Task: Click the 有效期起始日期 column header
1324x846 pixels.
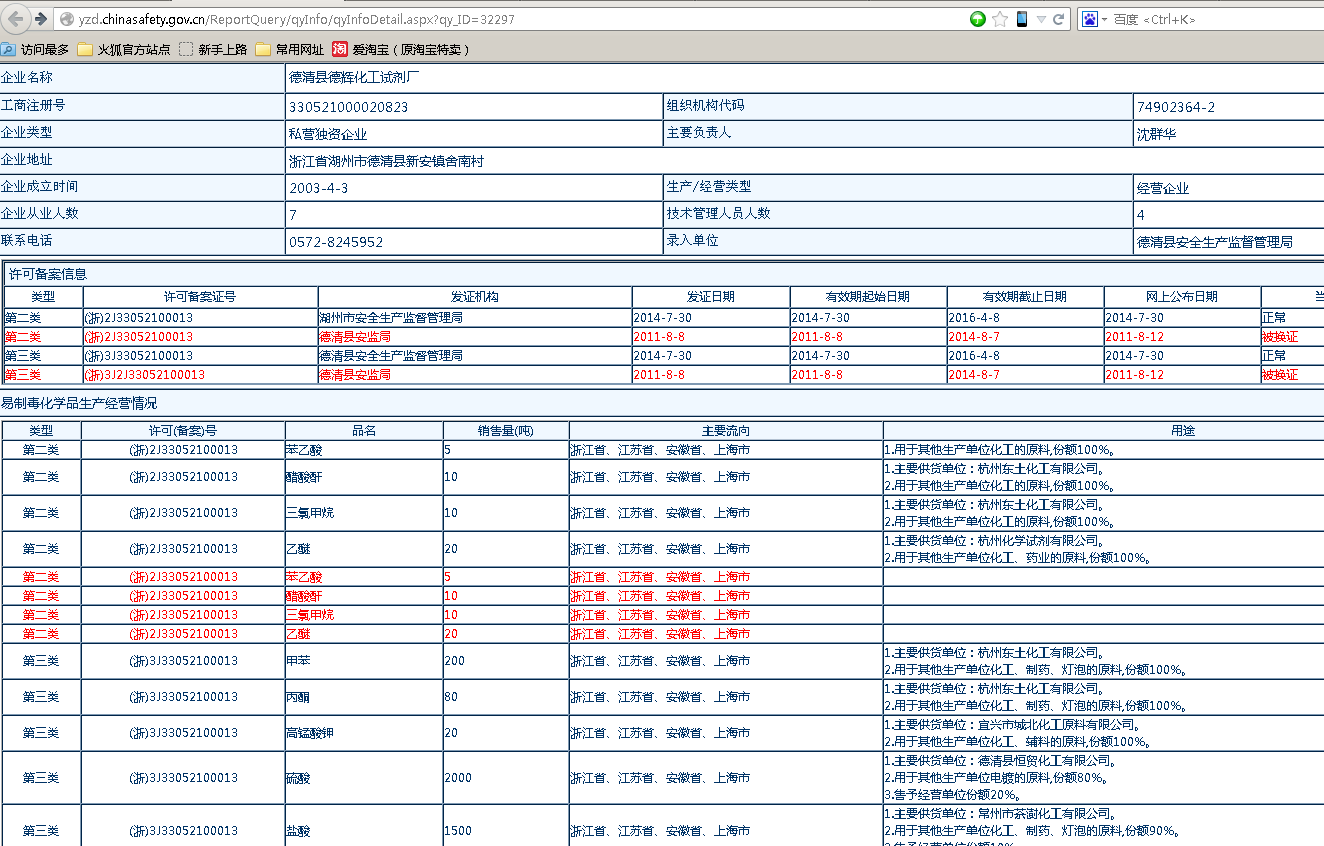Action: 868,297
